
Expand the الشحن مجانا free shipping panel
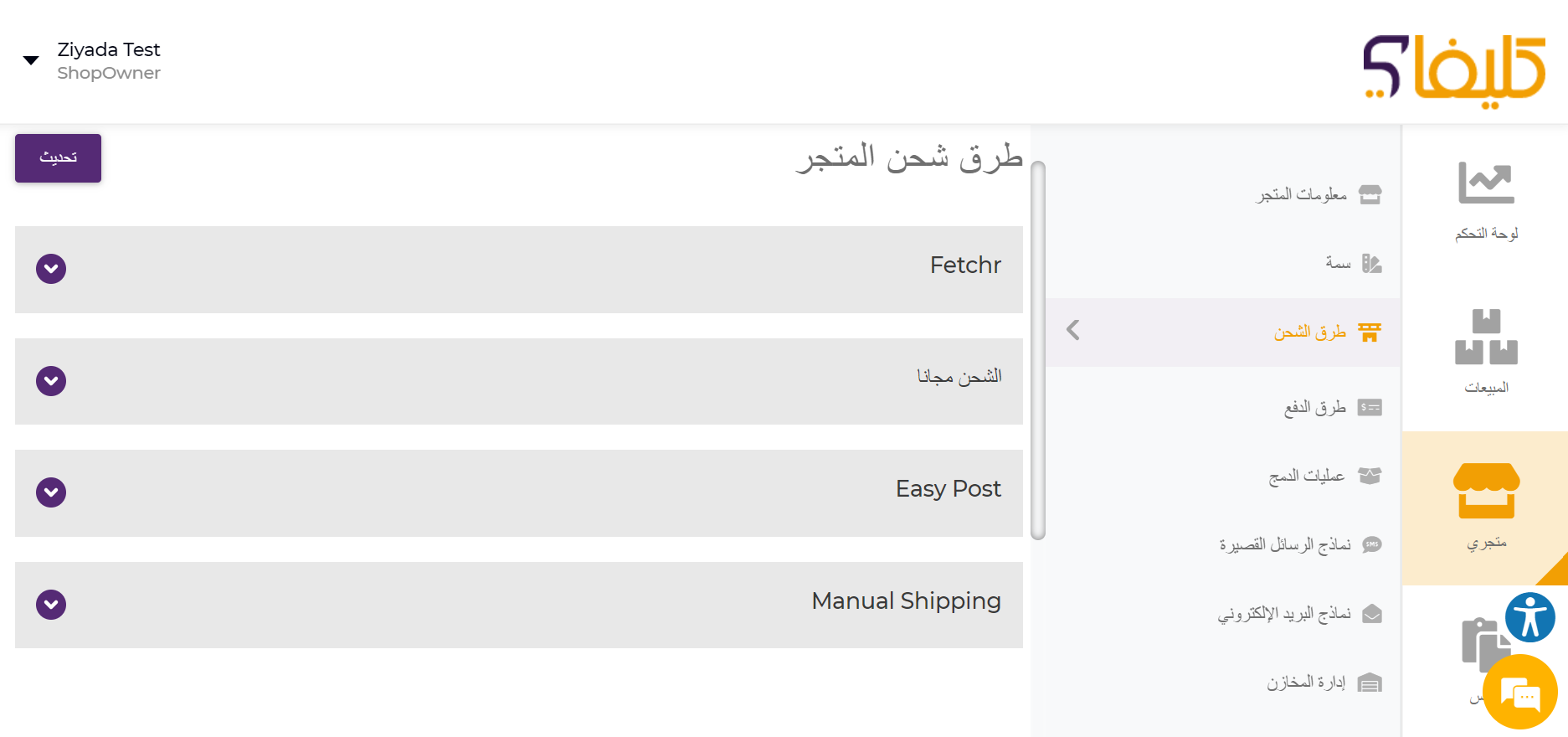(51, 381)
